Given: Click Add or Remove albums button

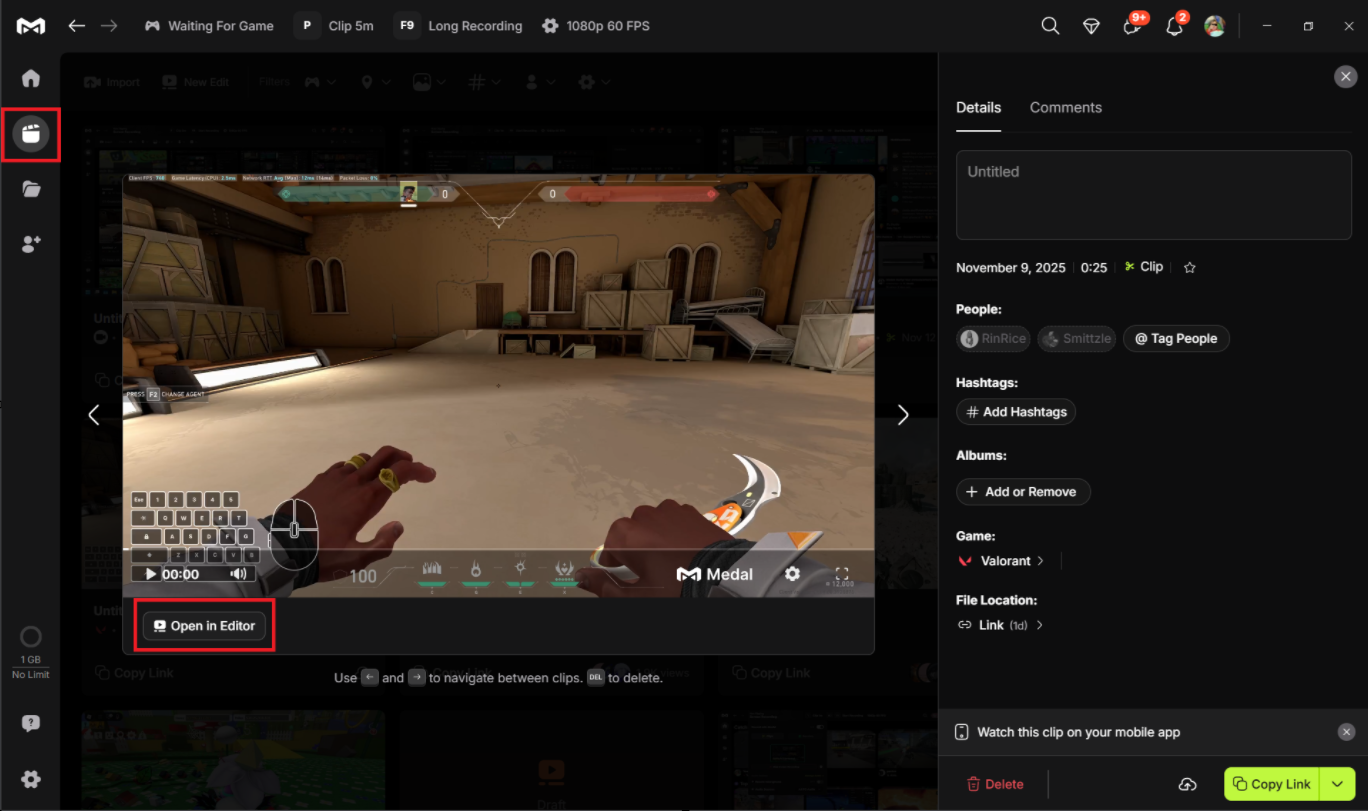Looking at the screenshot, I should 1023,492.
